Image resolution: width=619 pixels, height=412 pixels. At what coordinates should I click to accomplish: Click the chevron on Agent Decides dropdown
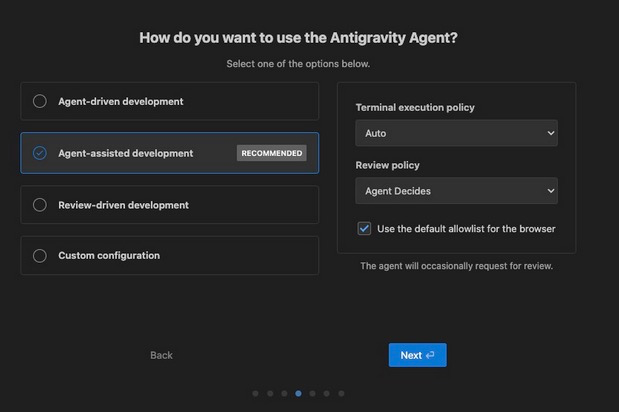(551, 191)
